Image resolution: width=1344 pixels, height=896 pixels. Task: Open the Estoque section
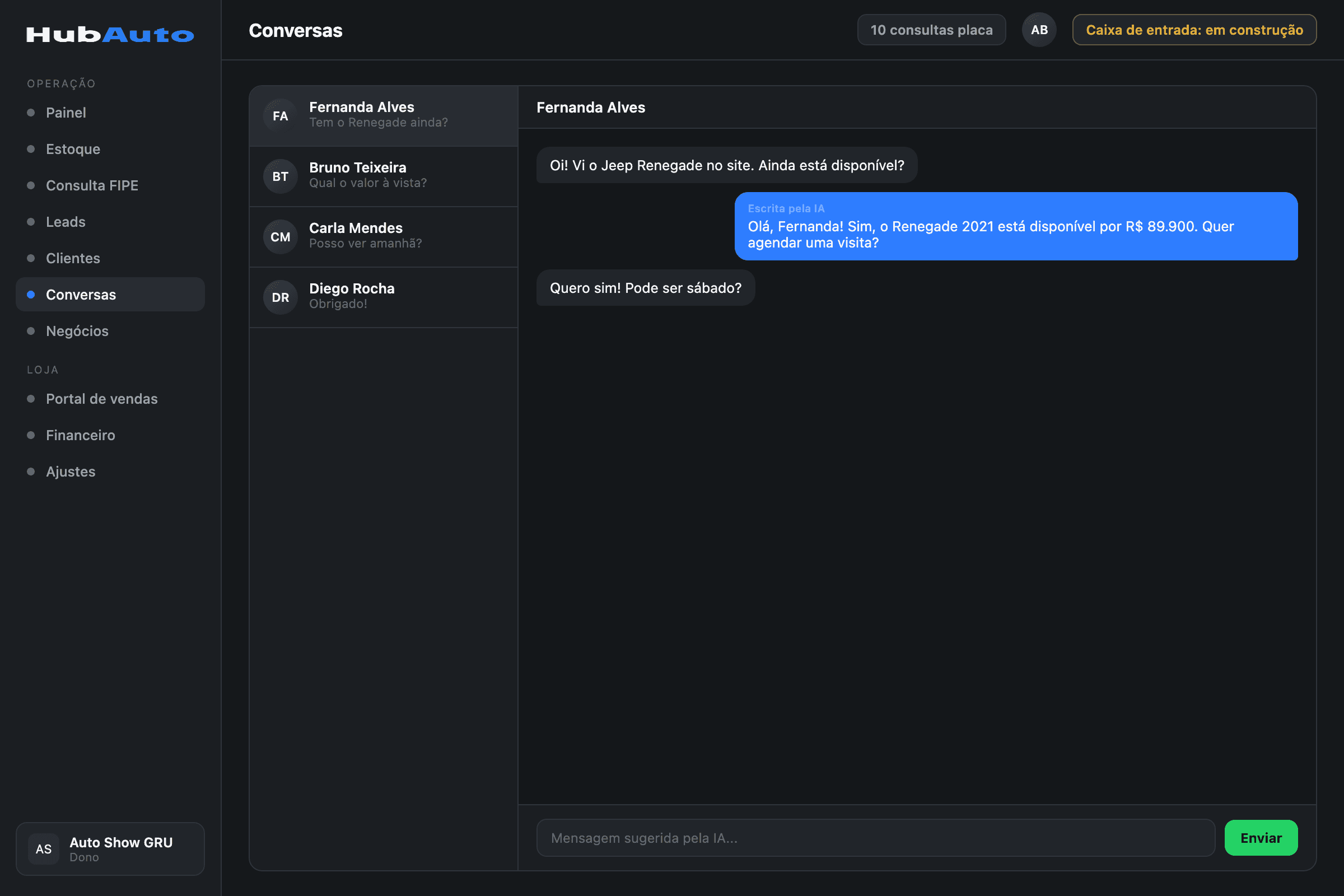[110, 149]
